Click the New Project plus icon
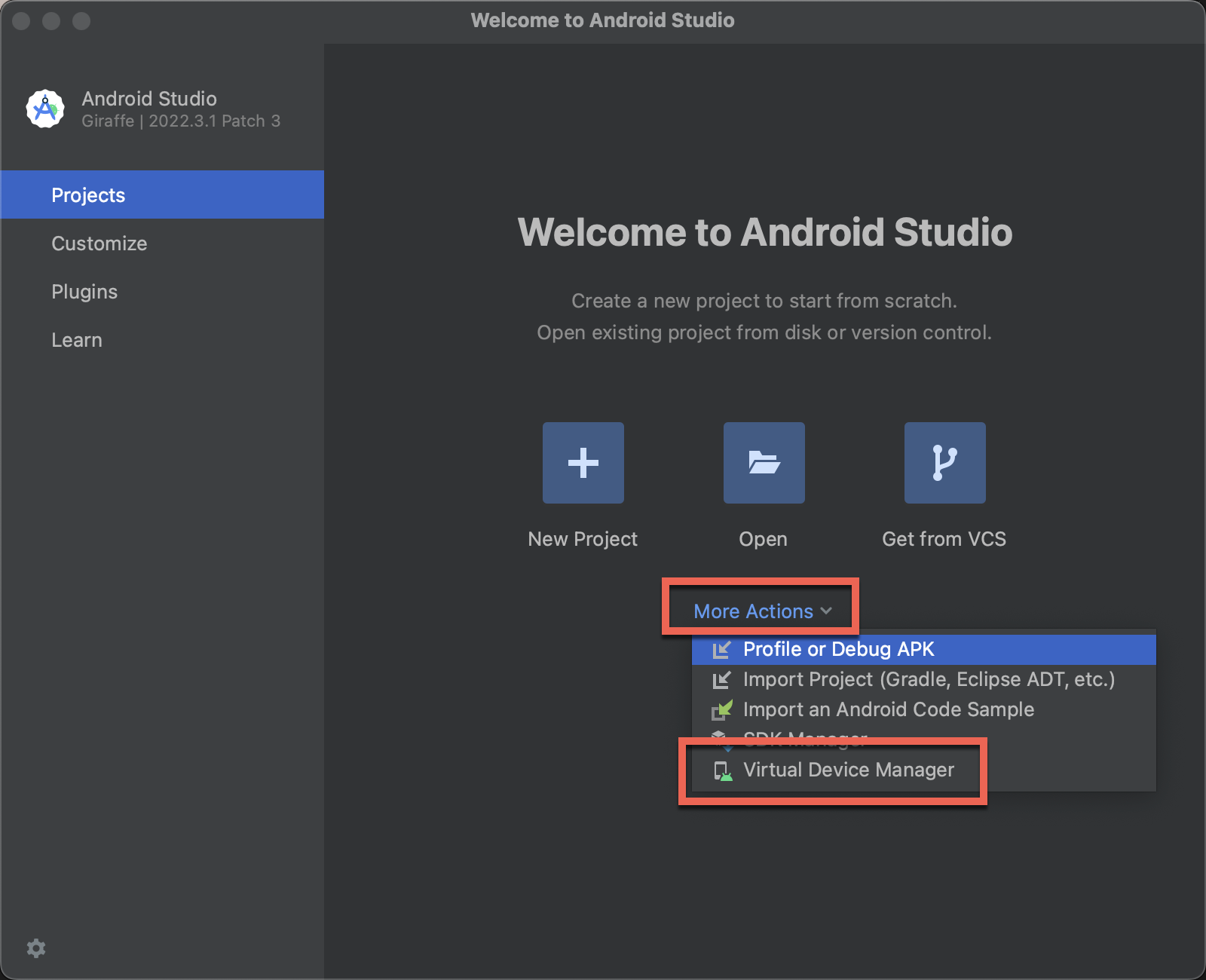This screenshot has width=1206, height=980. pyautogui.click(x=583, y=463)
